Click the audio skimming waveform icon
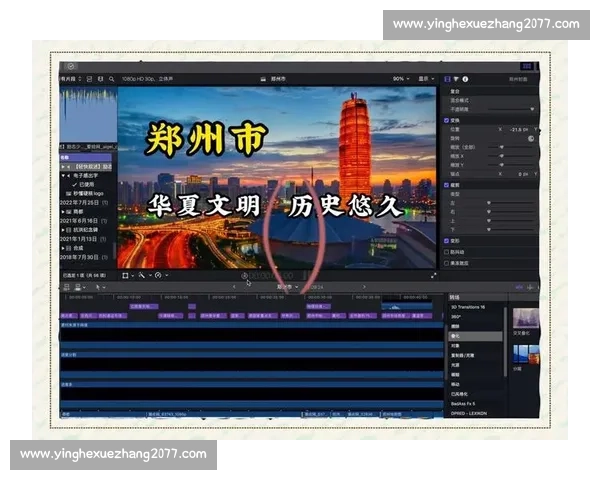This screenshot has width=600, height=480. (x=519, y=287)
